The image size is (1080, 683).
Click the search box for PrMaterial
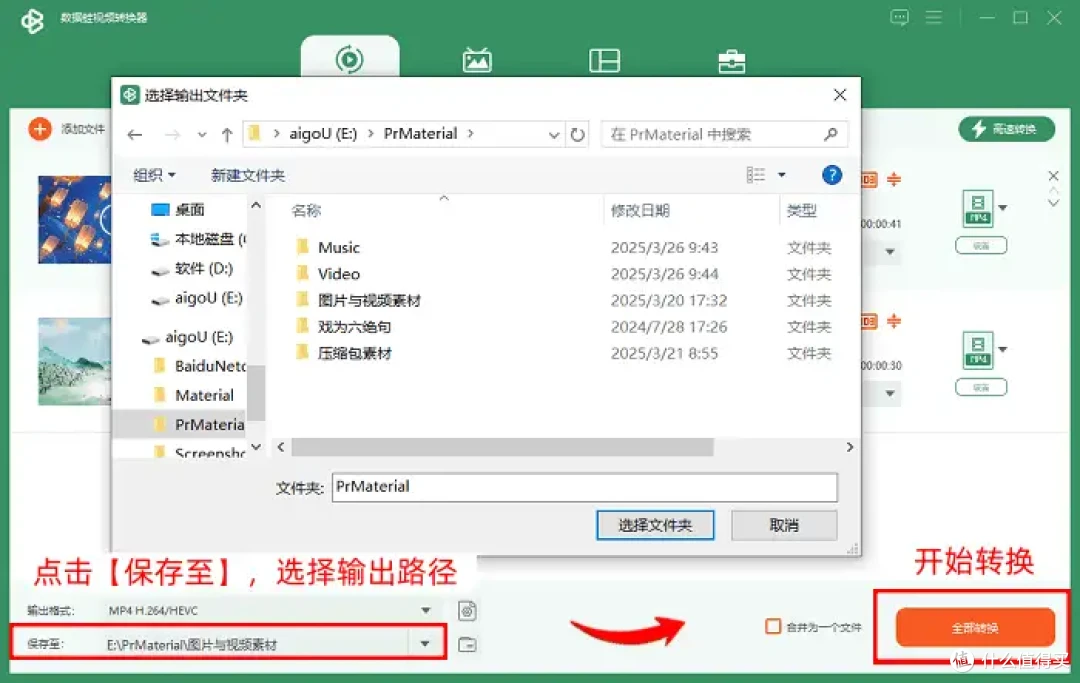coord(724,134)
